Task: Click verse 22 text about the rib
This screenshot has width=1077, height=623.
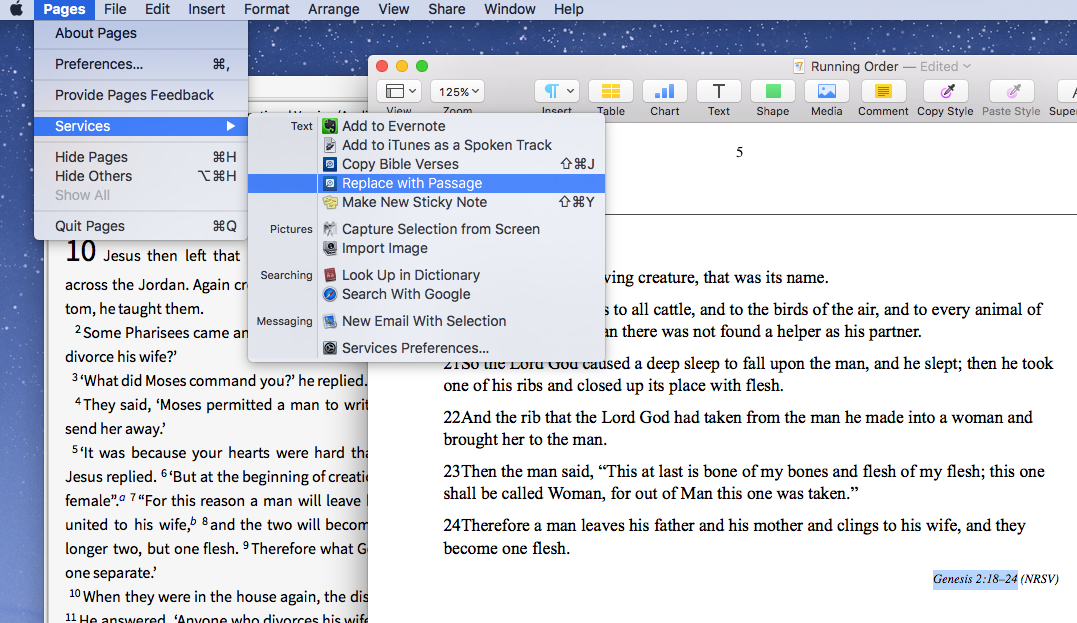Action: pos(738,428)
